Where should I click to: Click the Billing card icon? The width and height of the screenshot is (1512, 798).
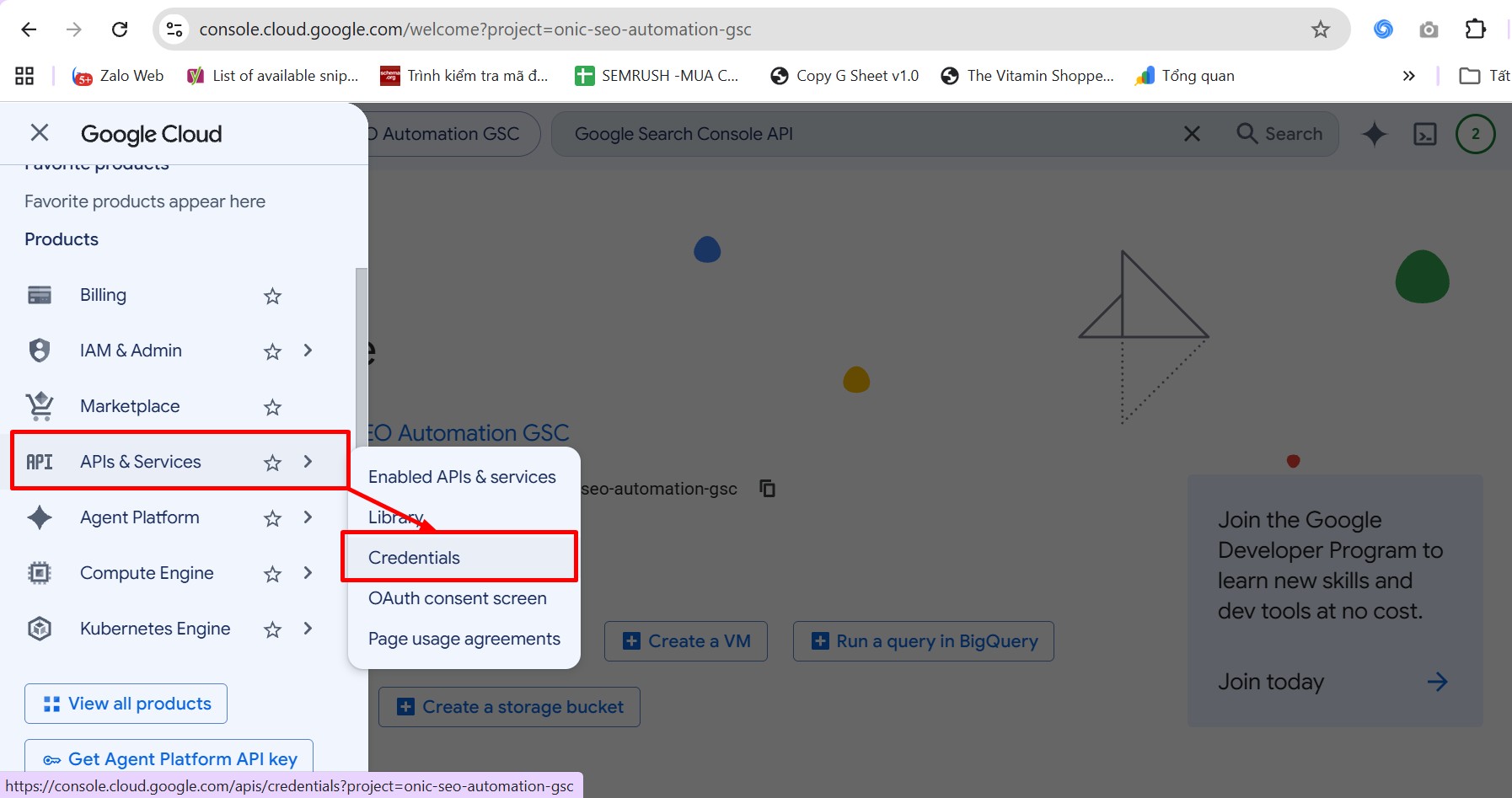tap(40, 295)
